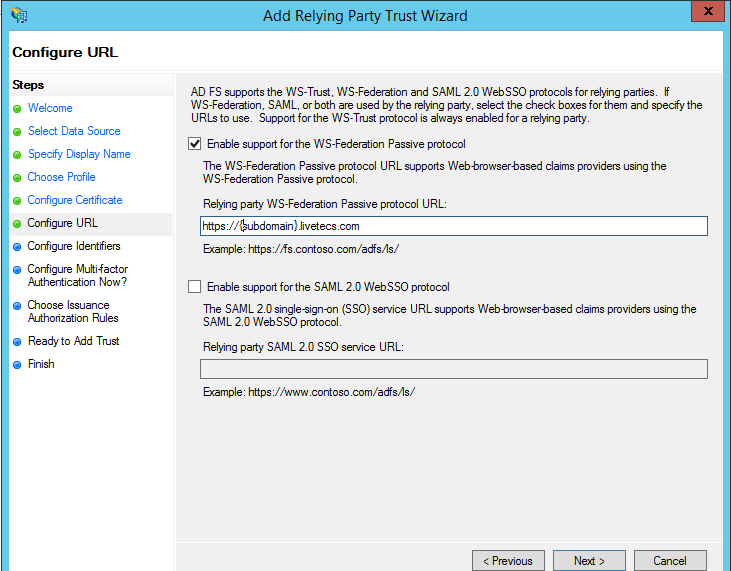731x571 pixels.
Task: Enable support for the SAML 2.0 WebSSO protocol
Action: click(x=195, y=286)
